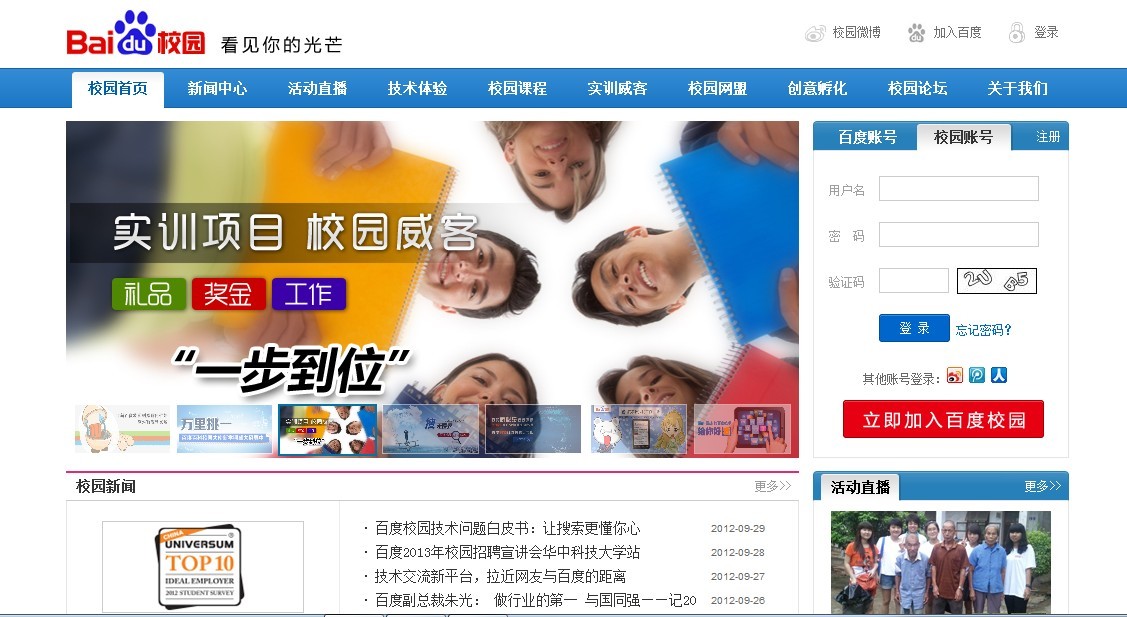This screenshot has width=1127, height=617.
Task: Click the blue 登录 button
Action: [x=914, y=328]
